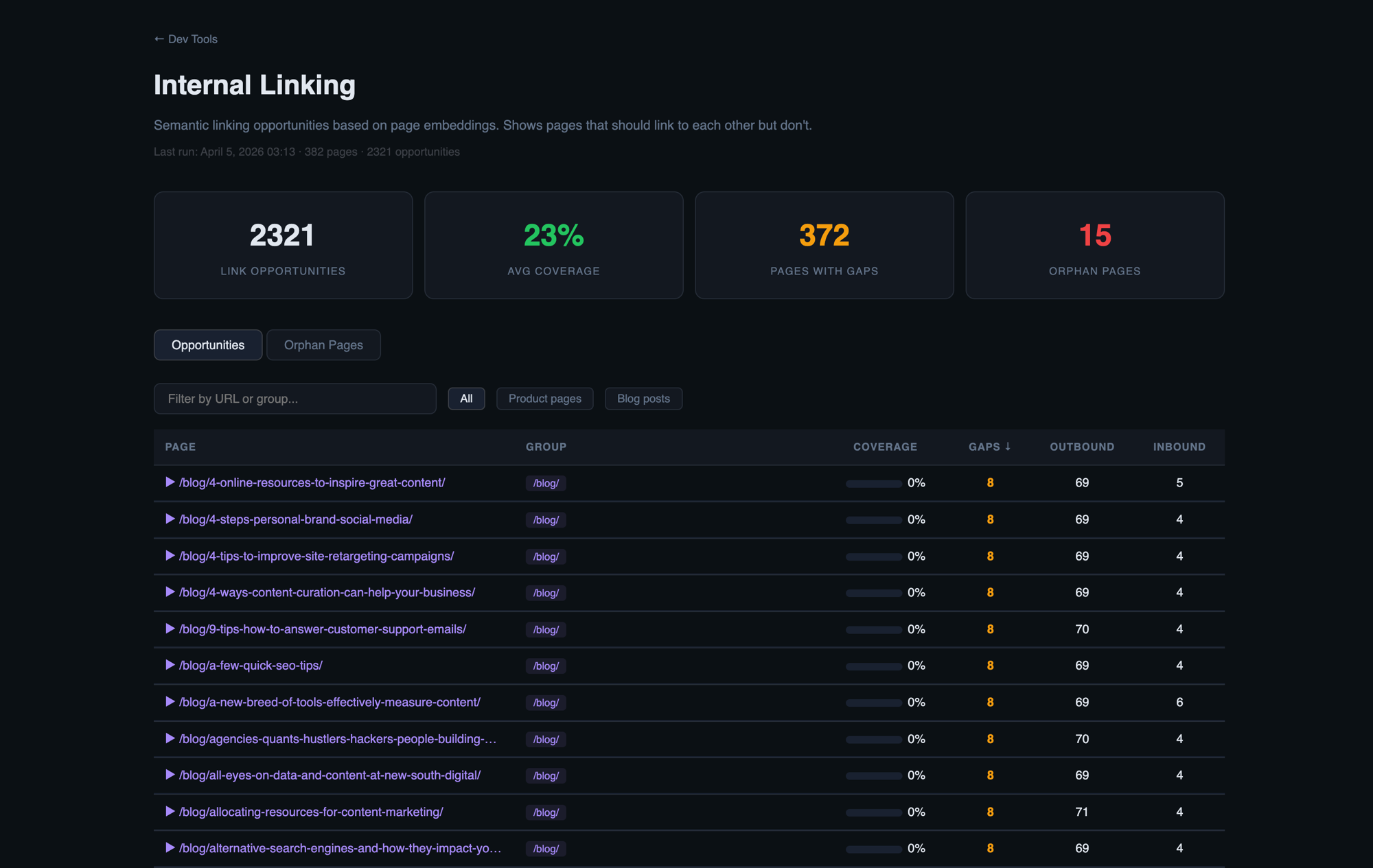Click the back arrow next to Dev Tools
Screen dimensions: 1373x868
coord(158,38)
